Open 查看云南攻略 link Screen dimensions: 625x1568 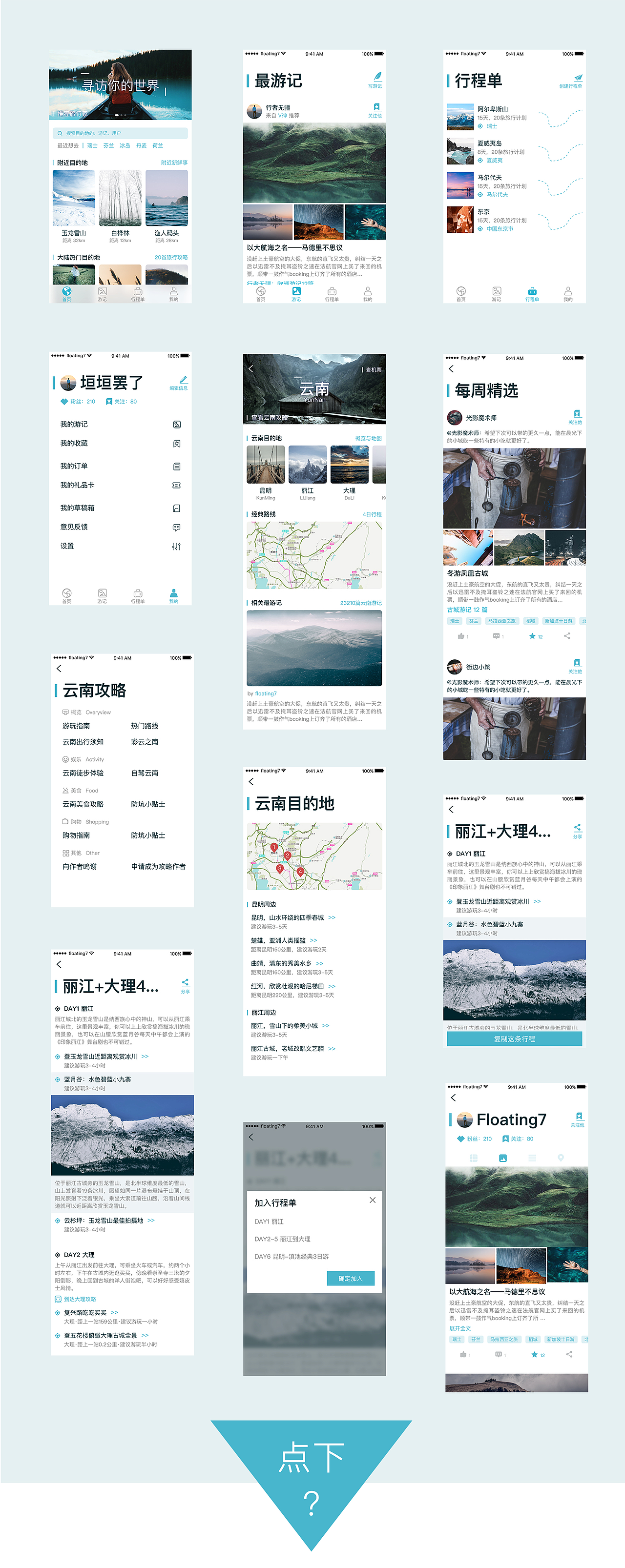click(269, 418)
